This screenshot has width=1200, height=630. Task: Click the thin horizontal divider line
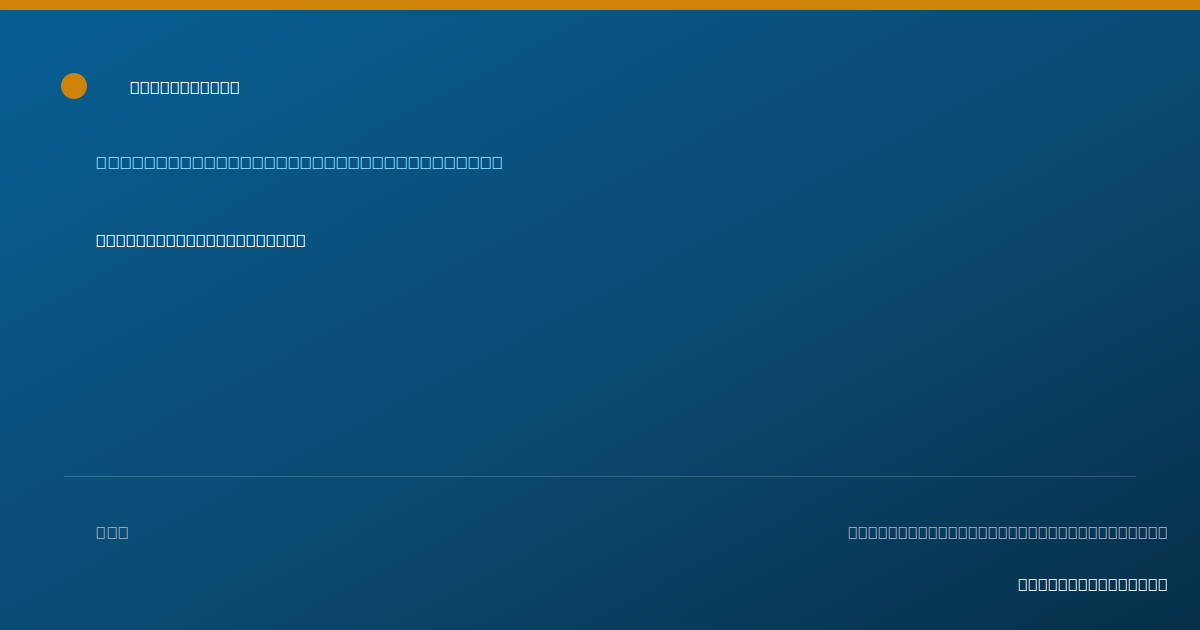(x=600, y=476)
